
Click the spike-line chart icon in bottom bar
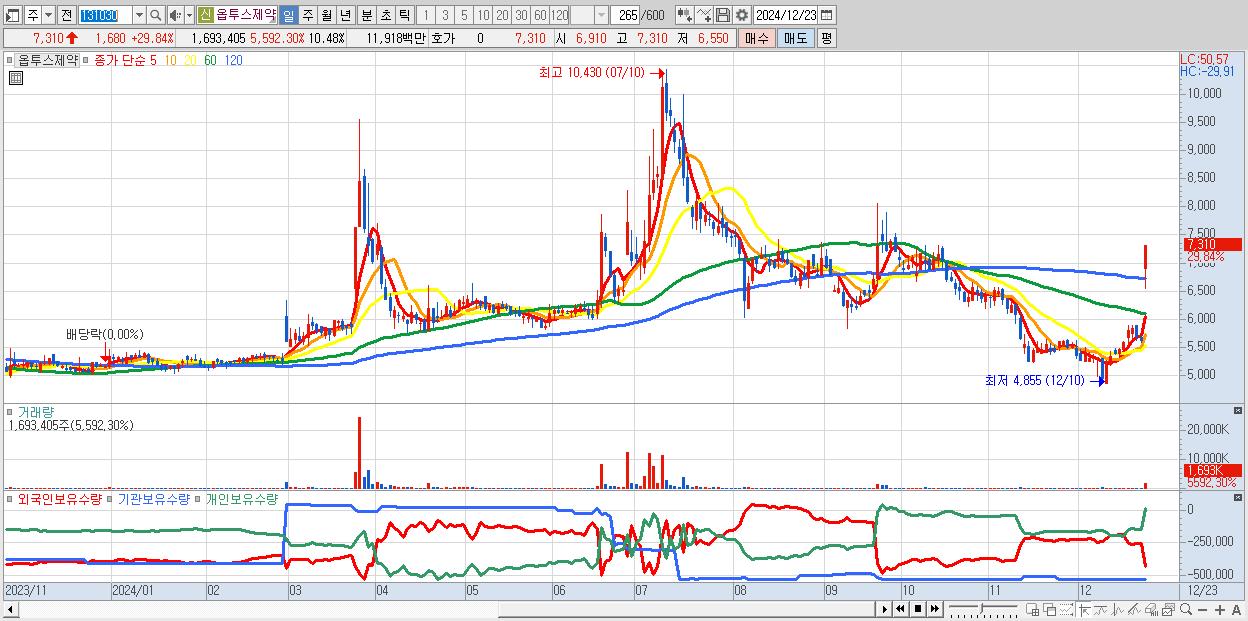(1118, 609)
